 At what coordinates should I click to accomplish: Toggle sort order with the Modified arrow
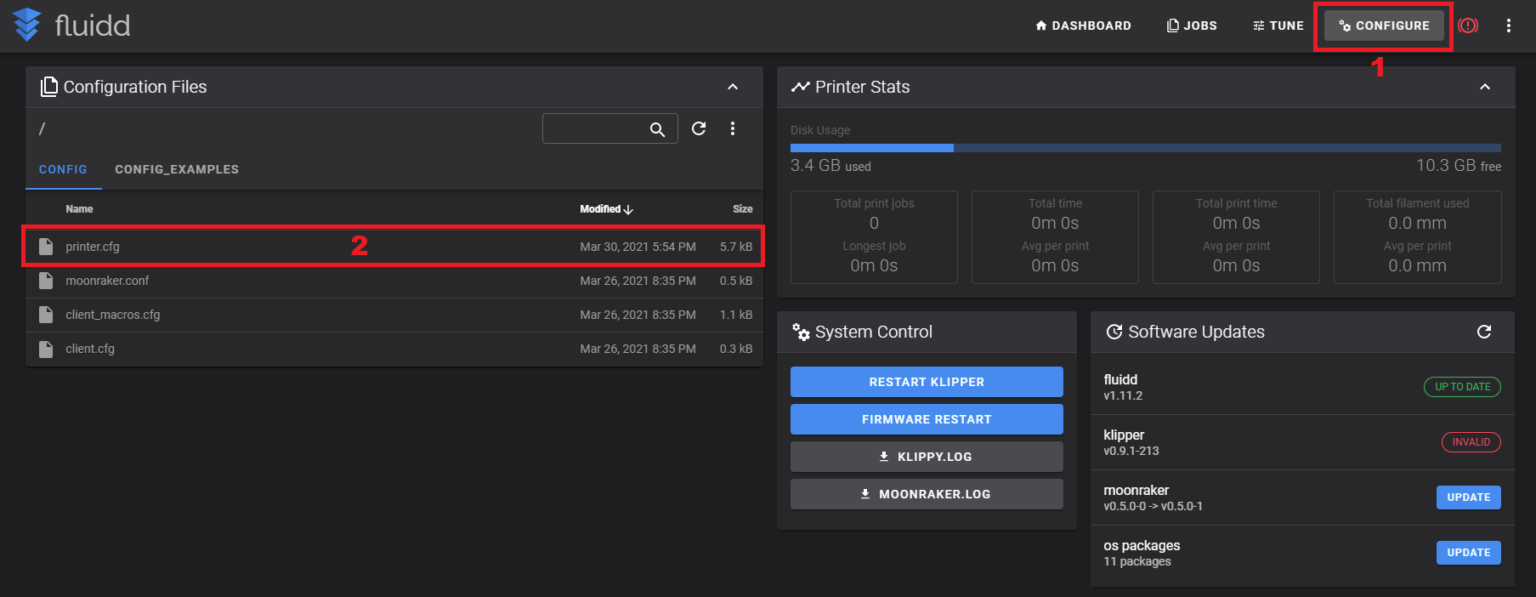coord(628,208)
